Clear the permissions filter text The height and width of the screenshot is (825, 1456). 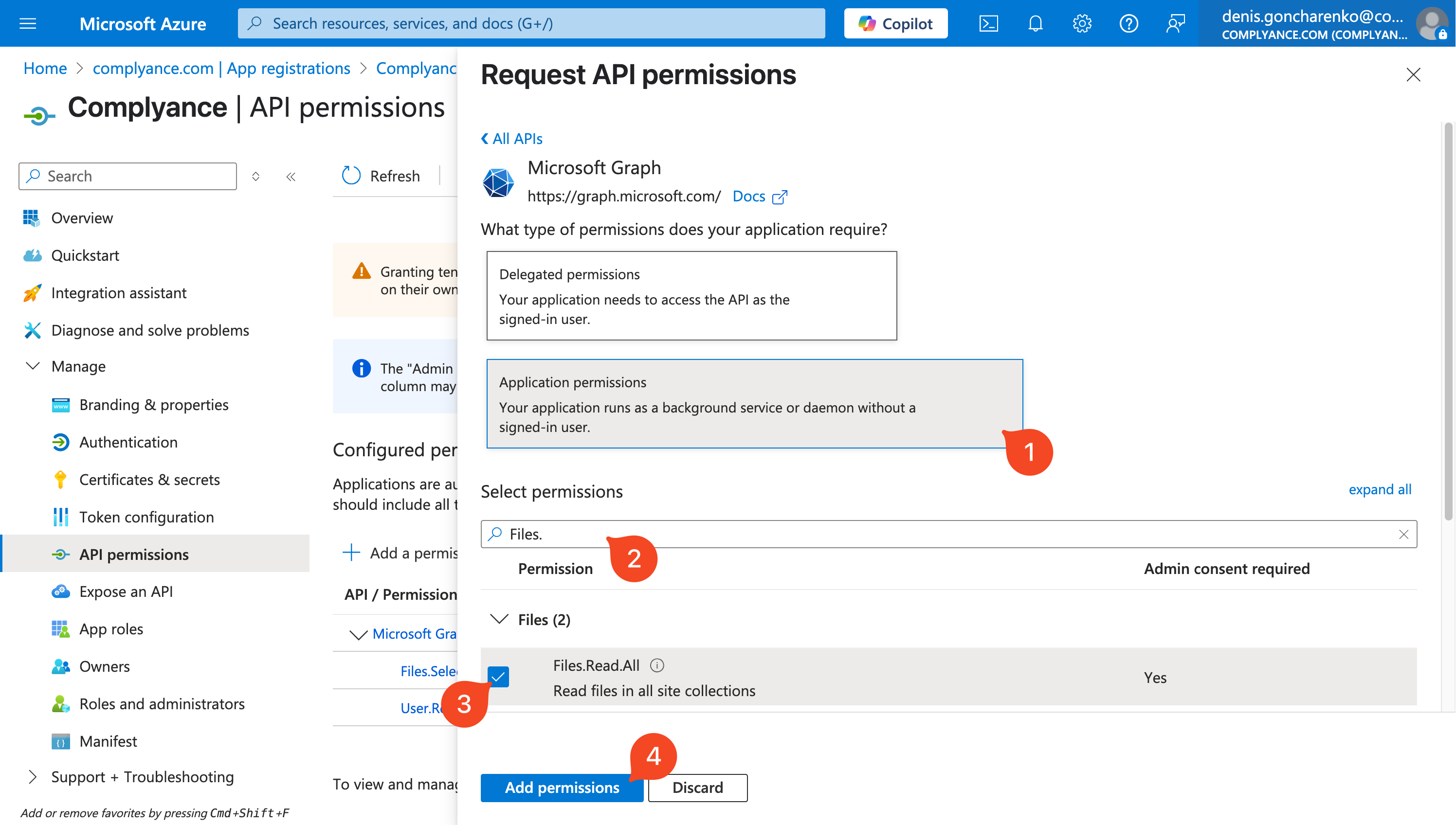[x=1403, y=534]
